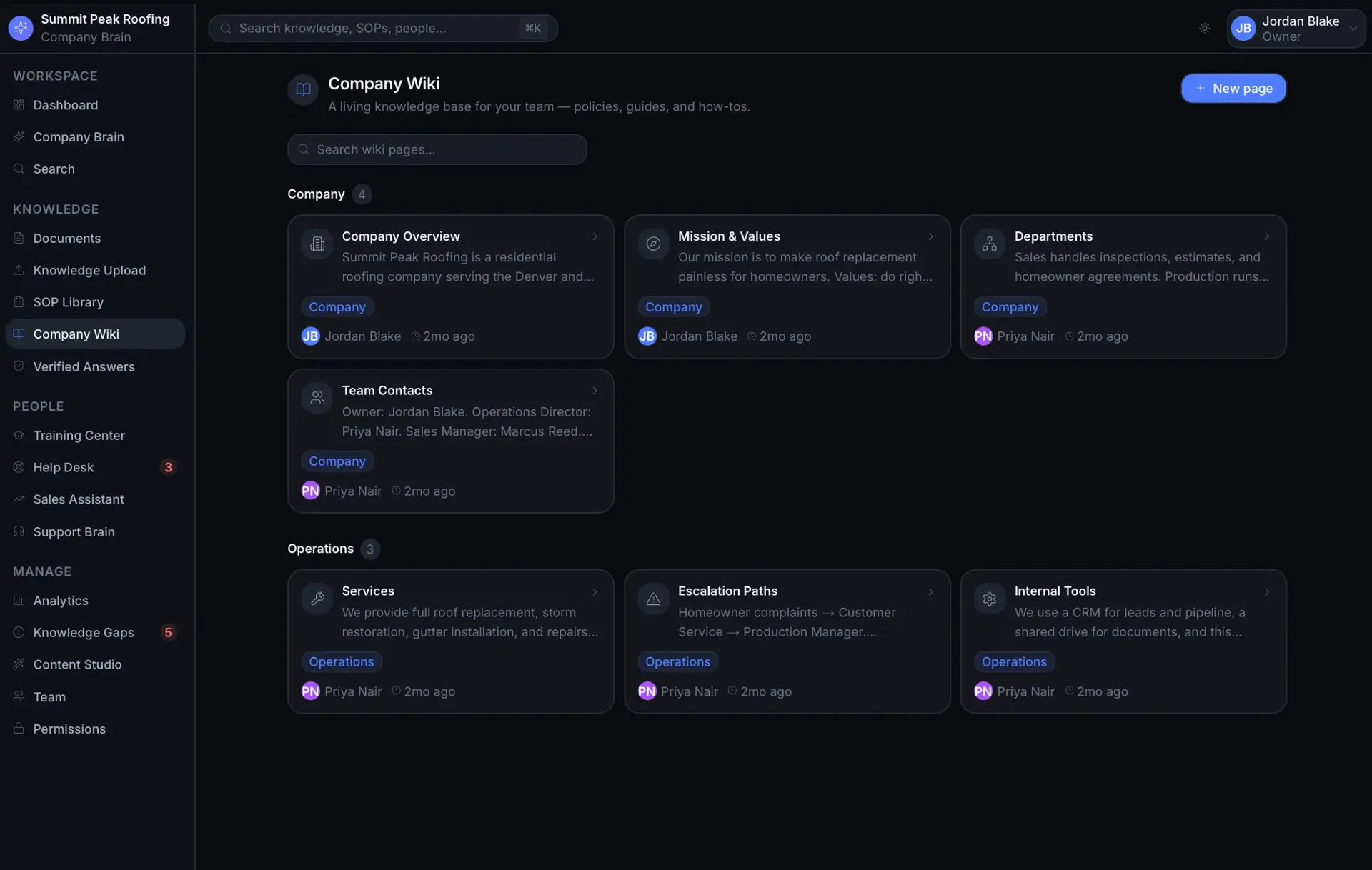Click the Services wrench icon
1372x870 pixels.
click(317, 599)
